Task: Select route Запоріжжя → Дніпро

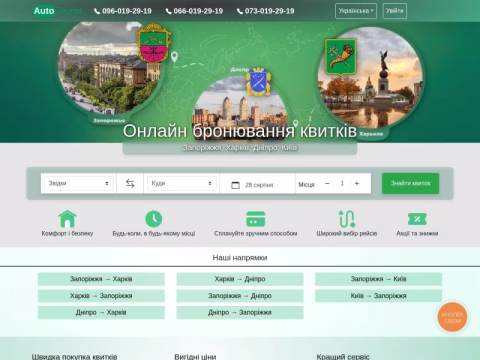Action: coord(240,296)
